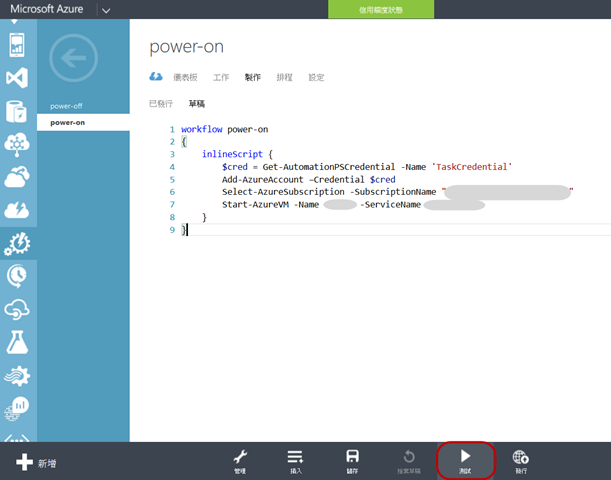Place cursor on 'workflow power-on' code line
Image resolution: width=611 pixels, height=480 pixels.
pos(224,129)
